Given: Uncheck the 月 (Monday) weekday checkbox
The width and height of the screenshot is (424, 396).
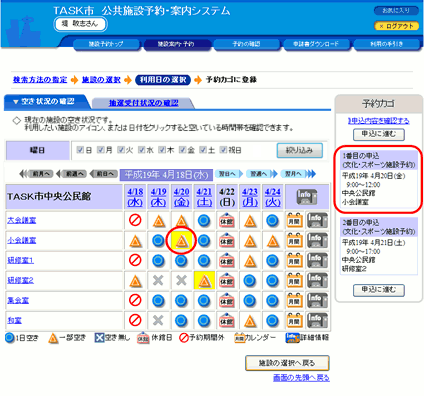Looking at the screenshot, I should point(100,150).
